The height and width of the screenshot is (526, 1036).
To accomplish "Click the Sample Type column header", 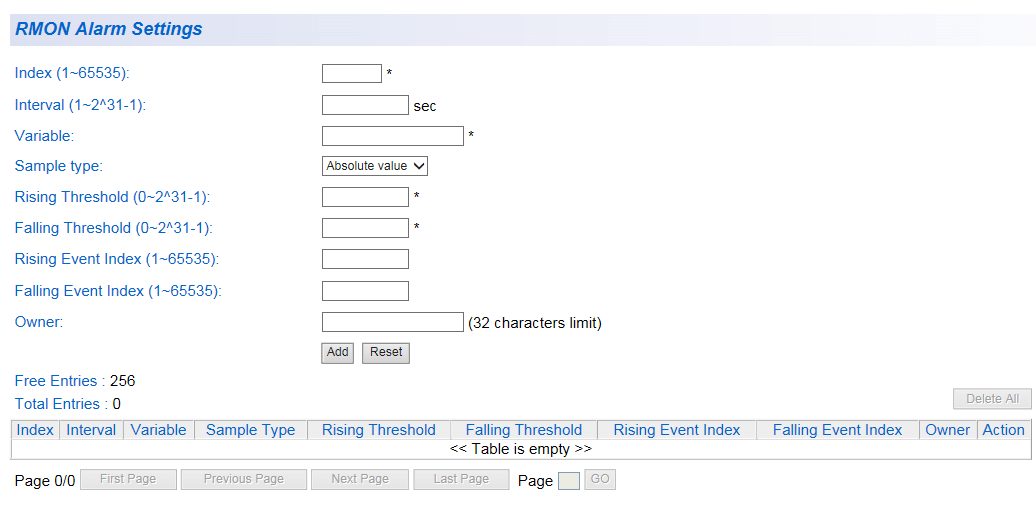I will click(250, 430).
